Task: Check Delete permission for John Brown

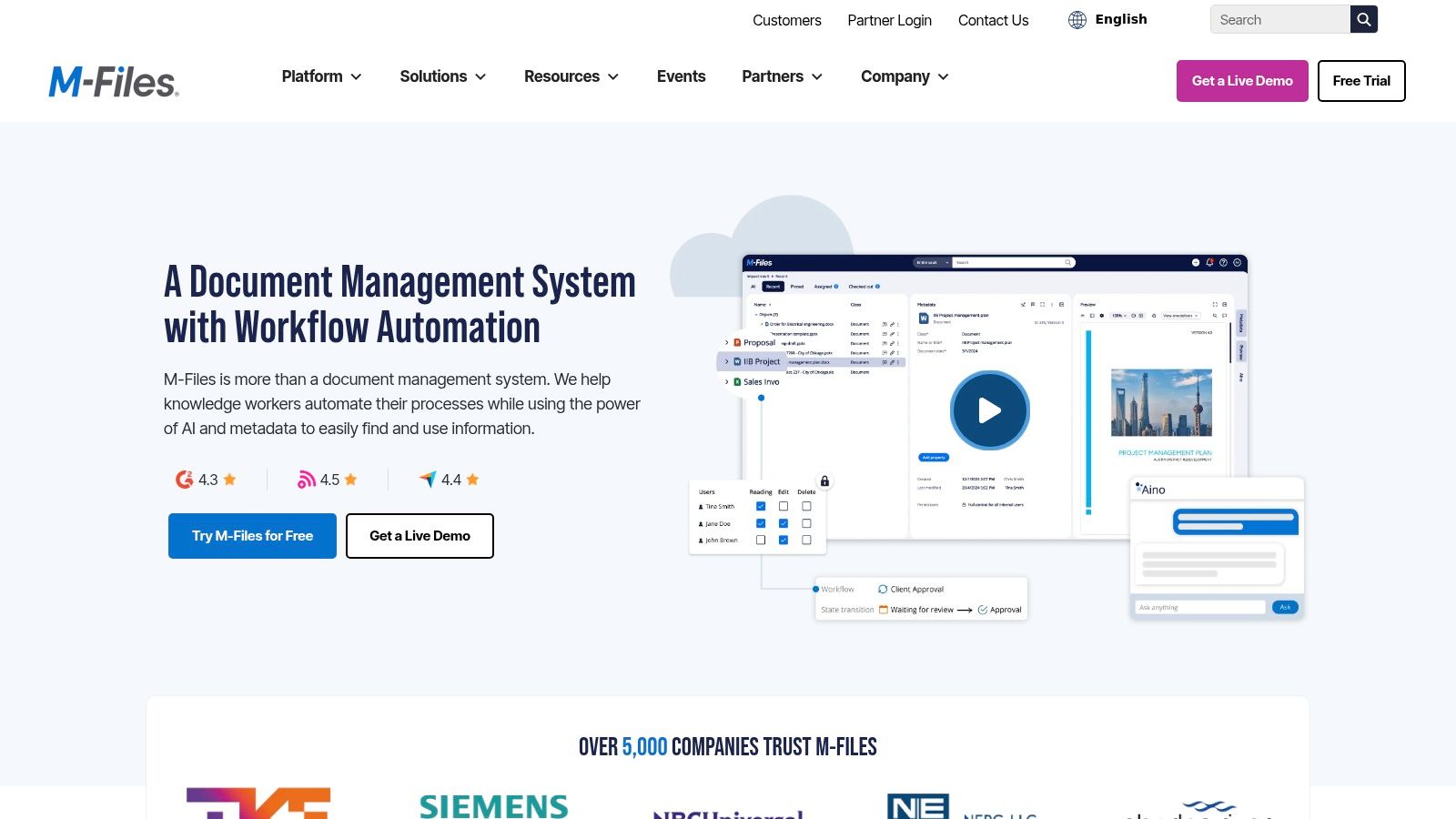Action: [x=806, y=540]
